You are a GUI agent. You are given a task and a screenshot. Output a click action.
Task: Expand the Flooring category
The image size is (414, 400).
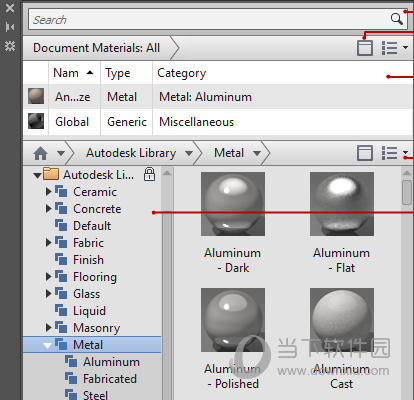point(49,276)
